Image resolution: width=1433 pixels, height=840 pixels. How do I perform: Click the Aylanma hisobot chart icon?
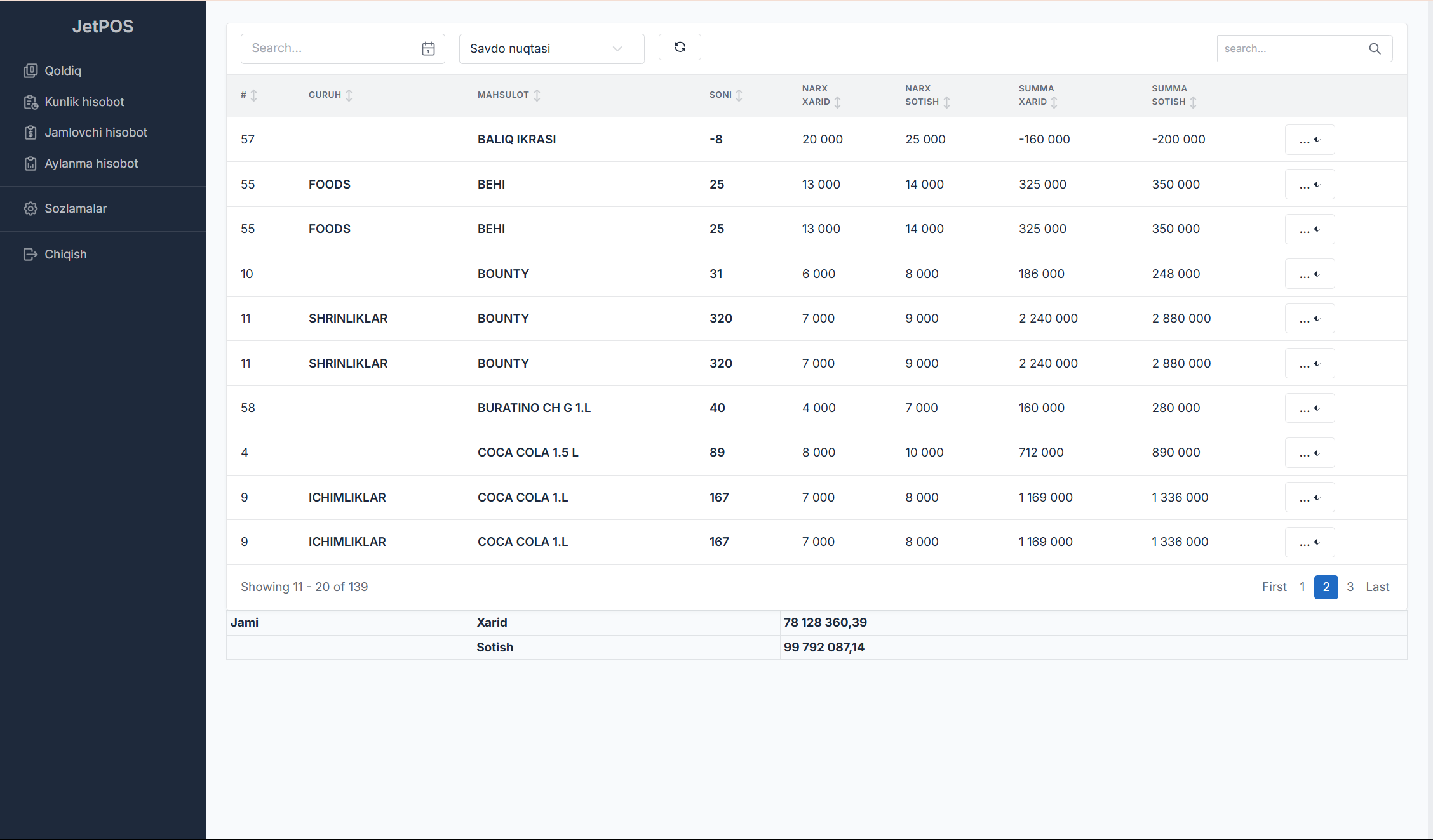tap(30, 163)
